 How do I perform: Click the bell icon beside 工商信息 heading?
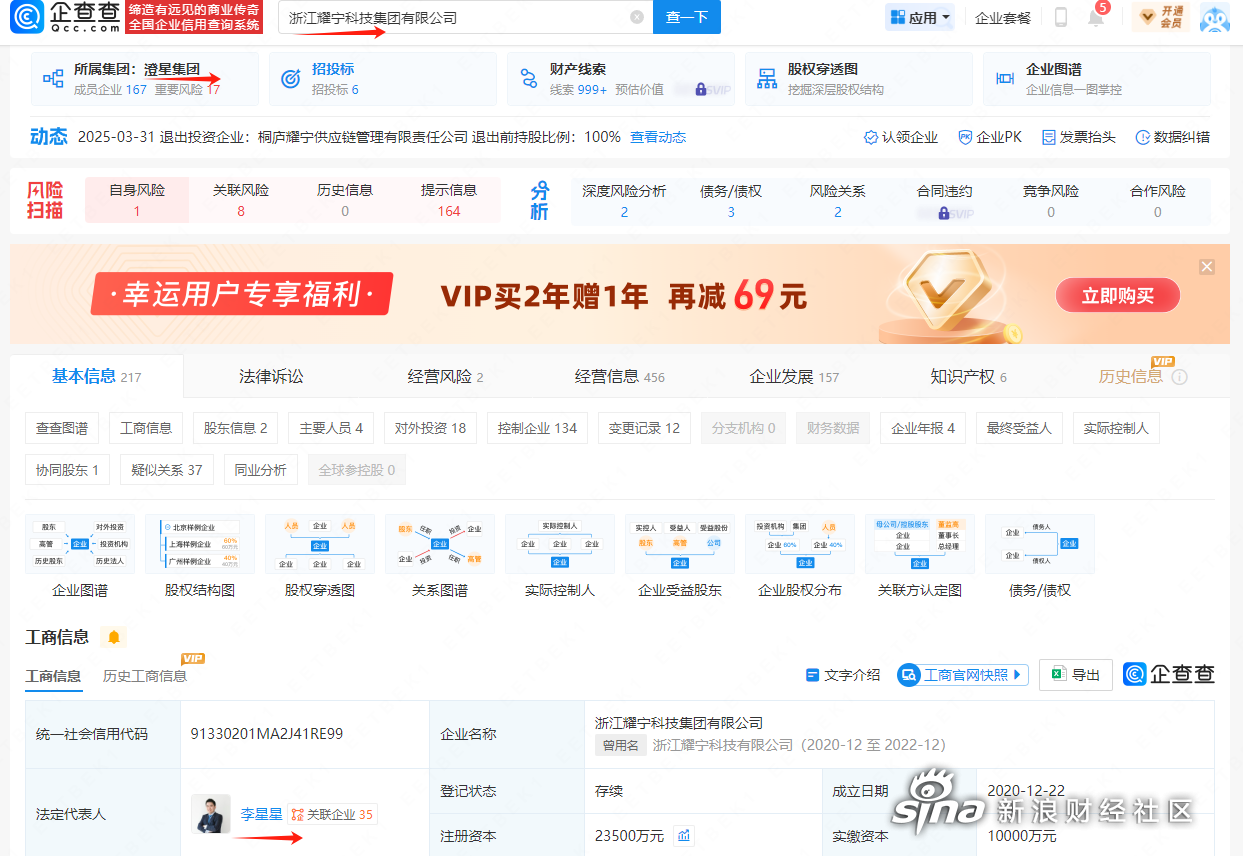(114, 637)
